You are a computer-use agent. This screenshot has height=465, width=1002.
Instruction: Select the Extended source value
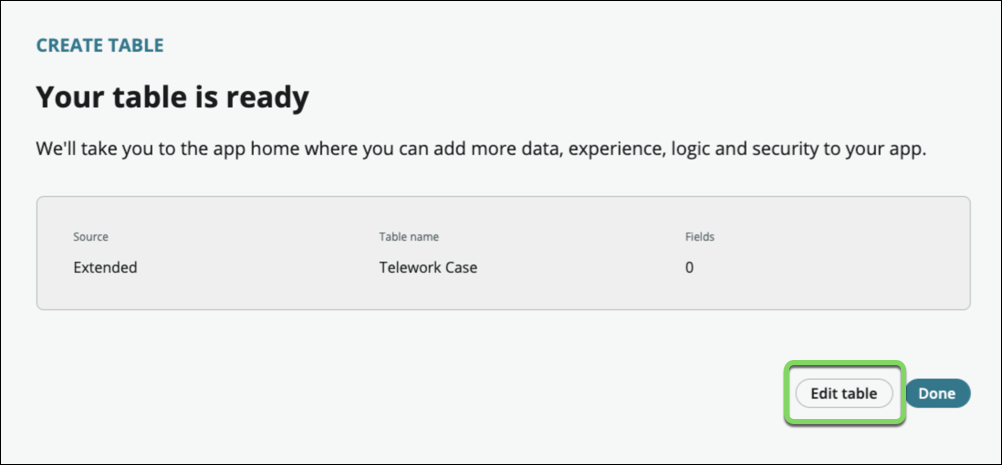click(105, 268)
